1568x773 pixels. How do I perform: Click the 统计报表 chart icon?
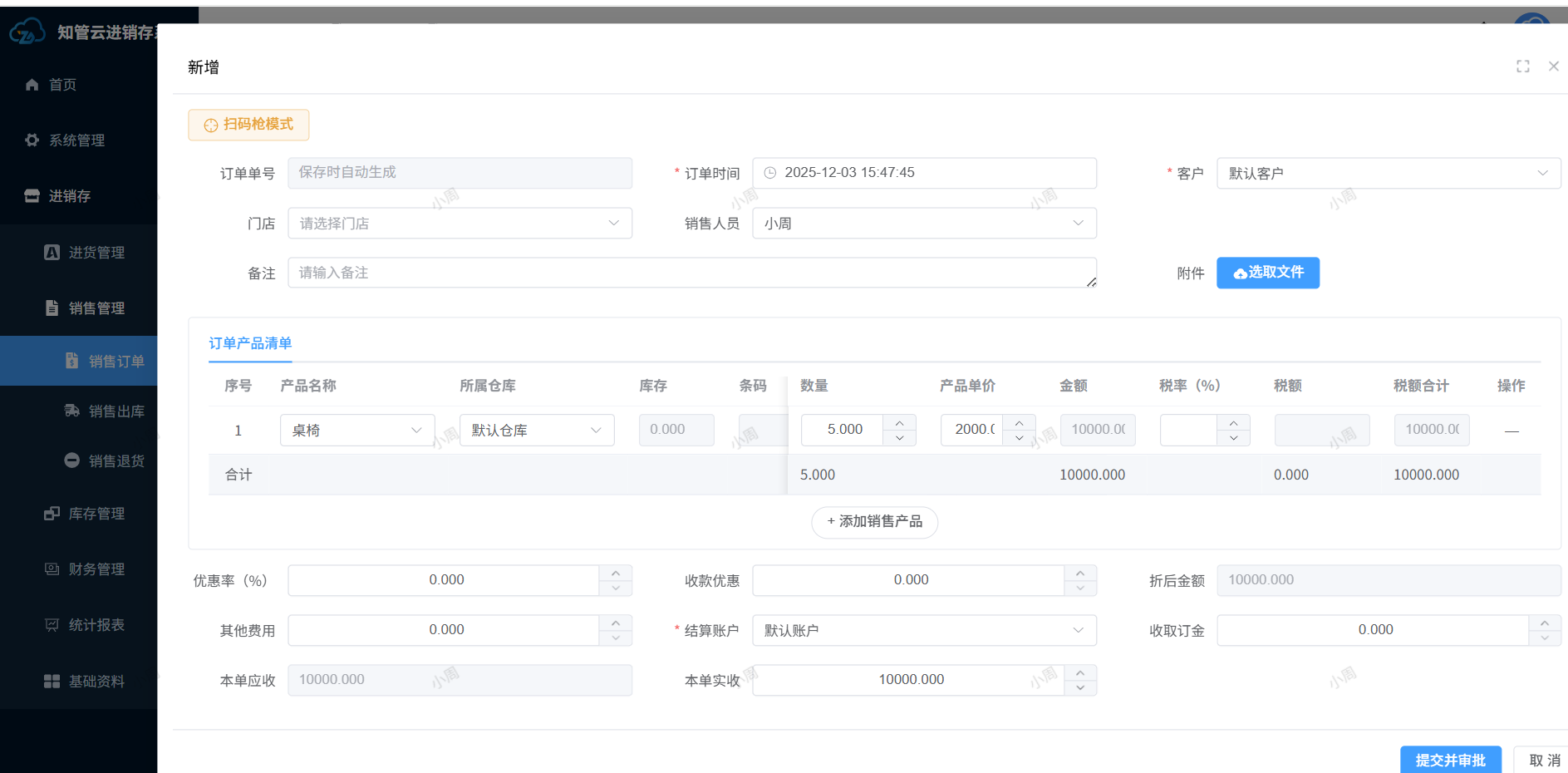coord(52,625)
